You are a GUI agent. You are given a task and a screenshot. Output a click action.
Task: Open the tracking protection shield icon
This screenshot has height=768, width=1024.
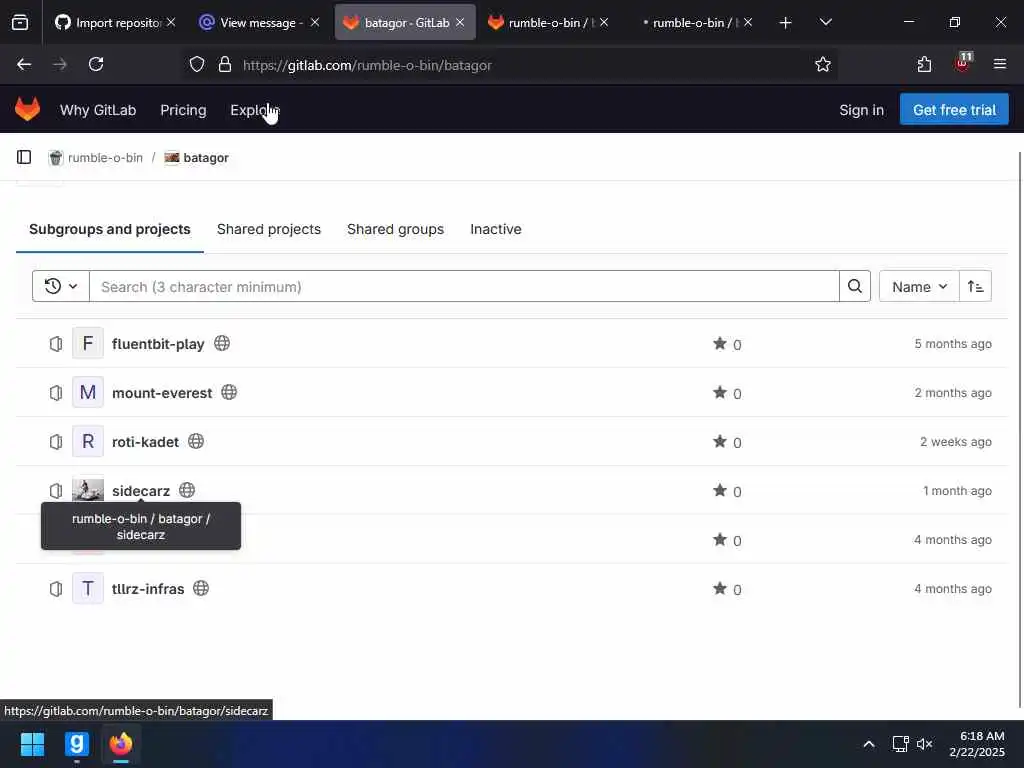197,64
